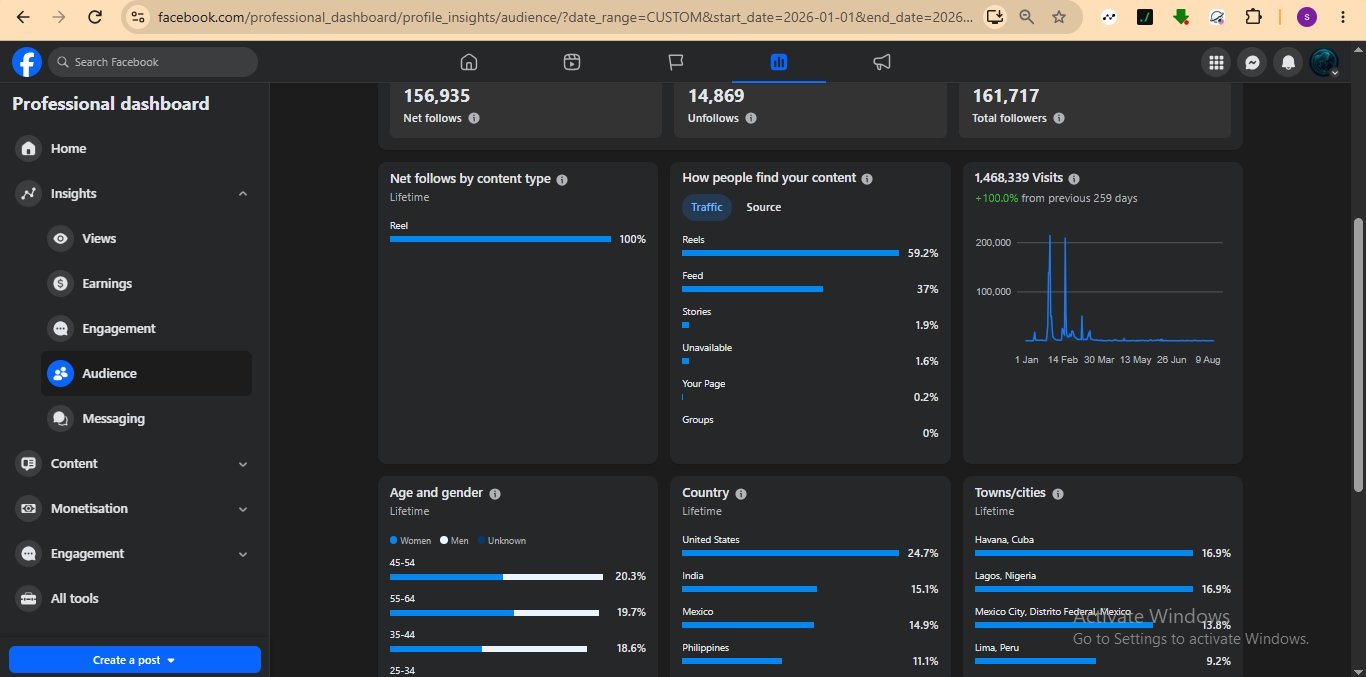
Task: Open the Chrome three-dot menu
Action: point(1342,17)
